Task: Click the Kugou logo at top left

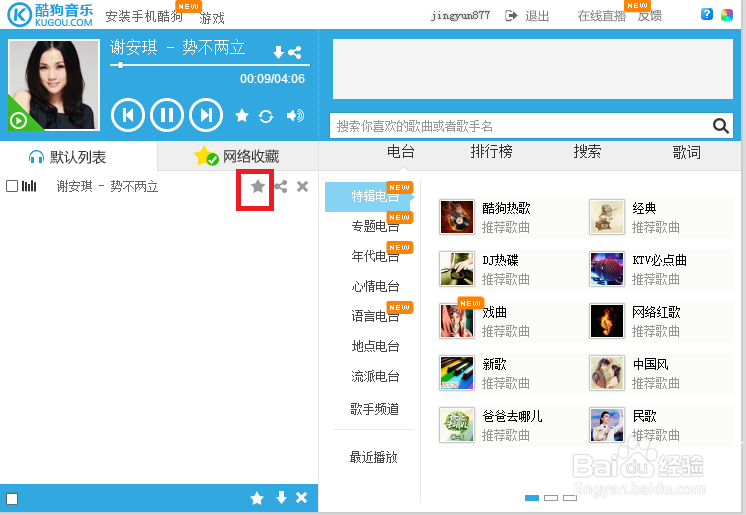Action: pyautogui.click(x=50, y=14)
